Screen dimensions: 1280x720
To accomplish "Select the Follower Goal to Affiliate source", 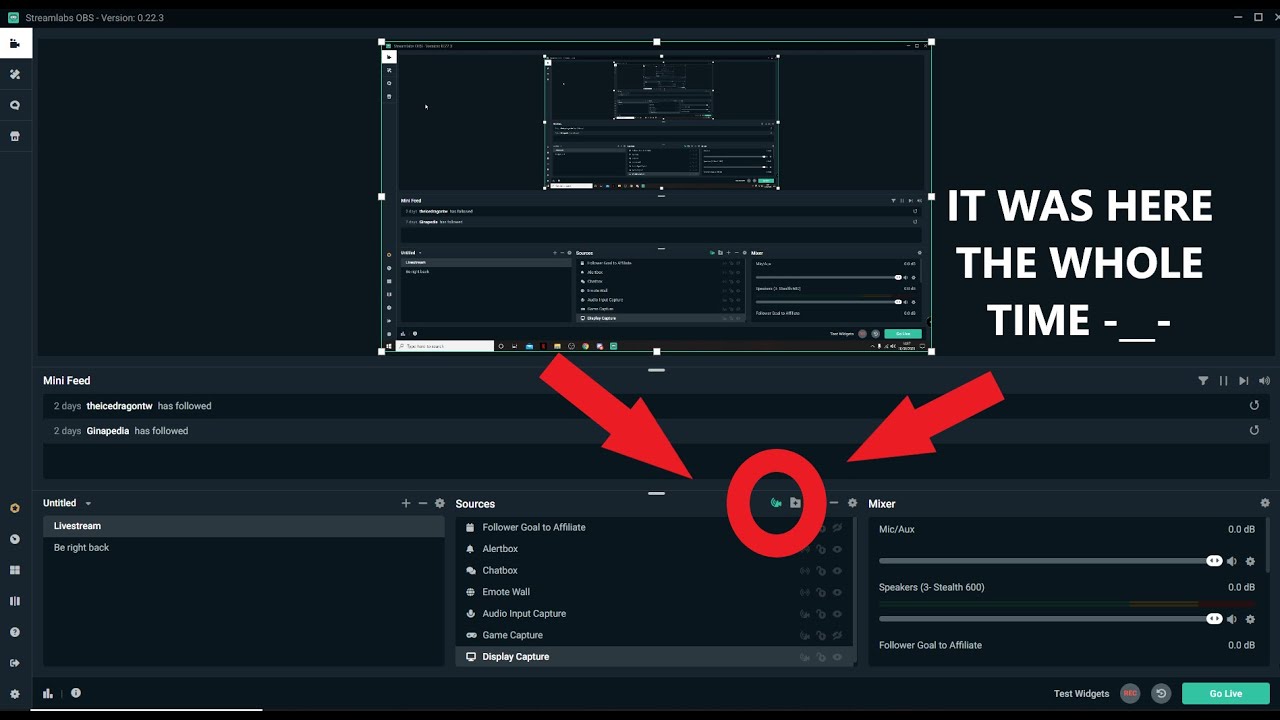I will pyautogui.click(x=654, y=527).
